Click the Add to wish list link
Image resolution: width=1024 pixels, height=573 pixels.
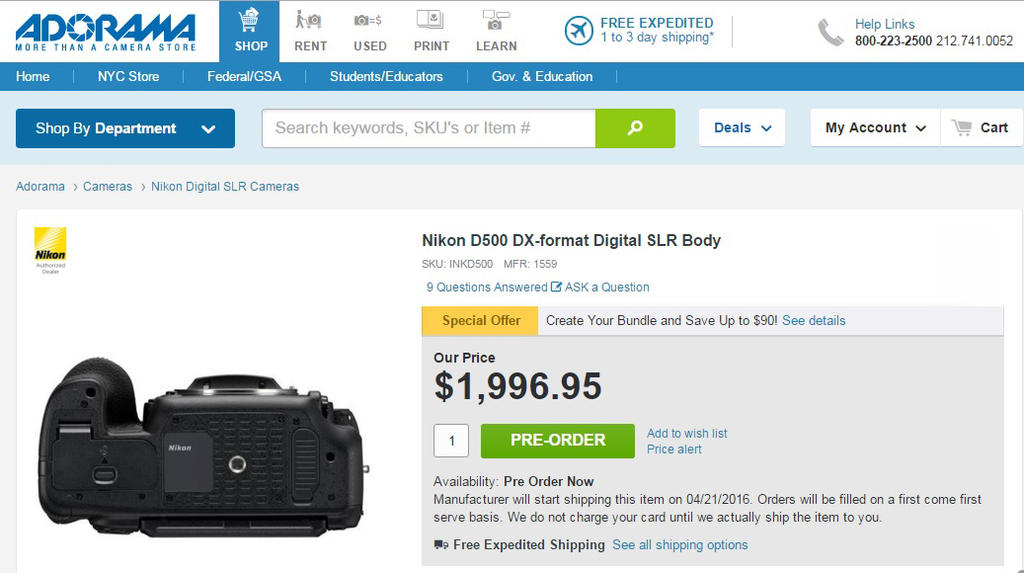tap(687, 433)
